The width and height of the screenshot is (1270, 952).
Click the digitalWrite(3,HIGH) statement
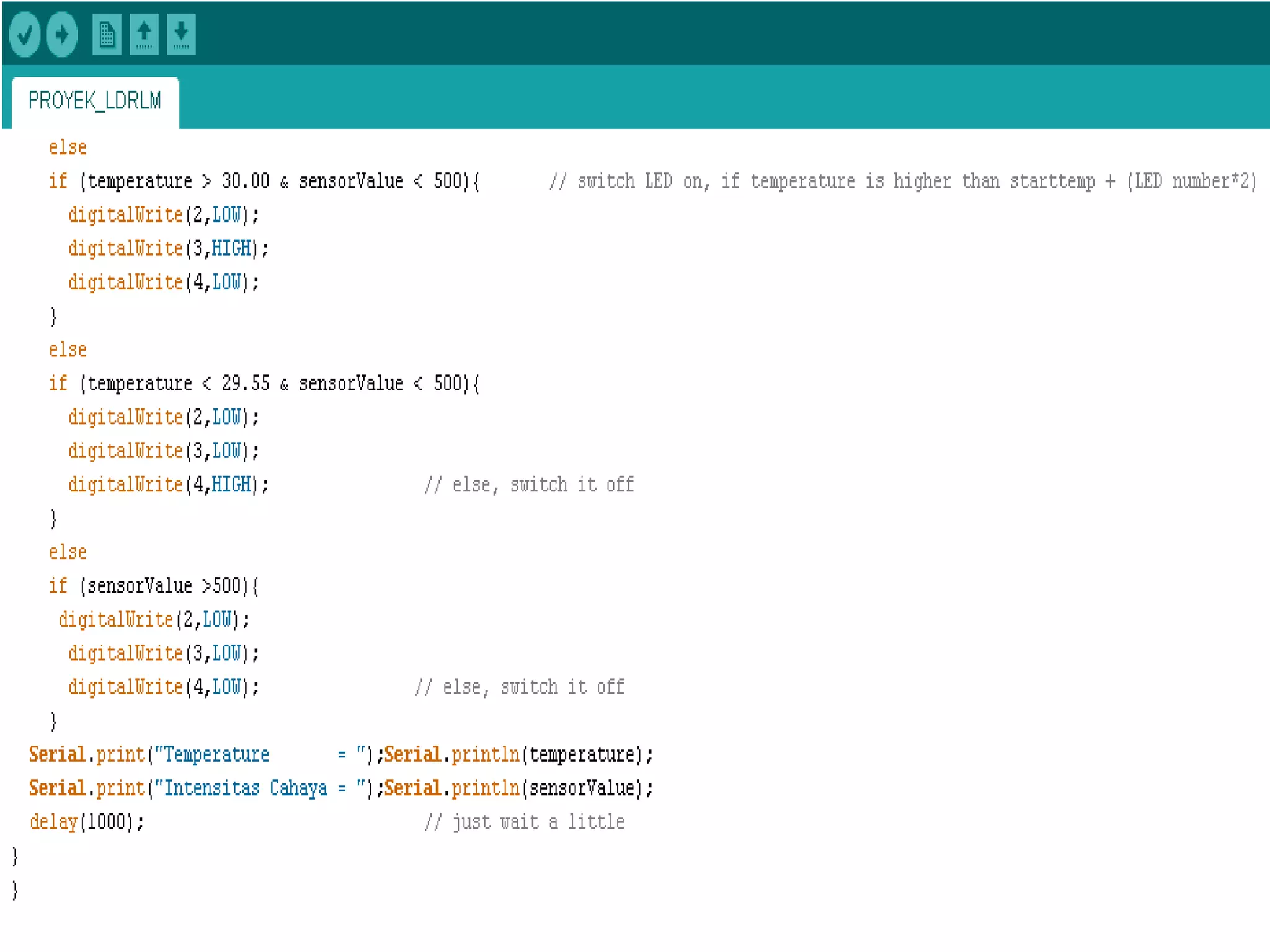coord(168,249)
